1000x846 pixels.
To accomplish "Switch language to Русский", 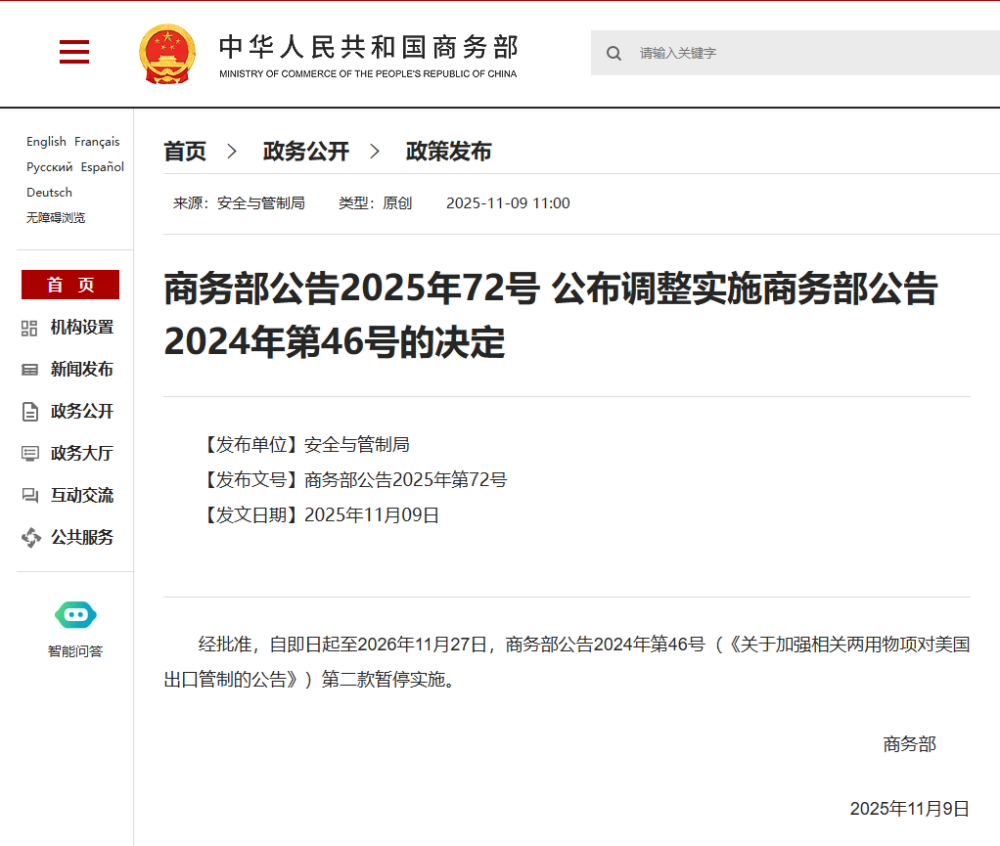I will pyautogui.click(x=49, y=167).
